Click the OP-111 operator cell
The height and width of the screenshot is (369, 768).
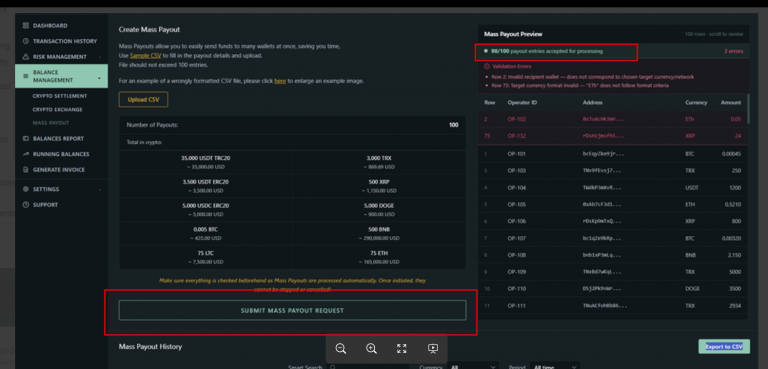(516, 306)
